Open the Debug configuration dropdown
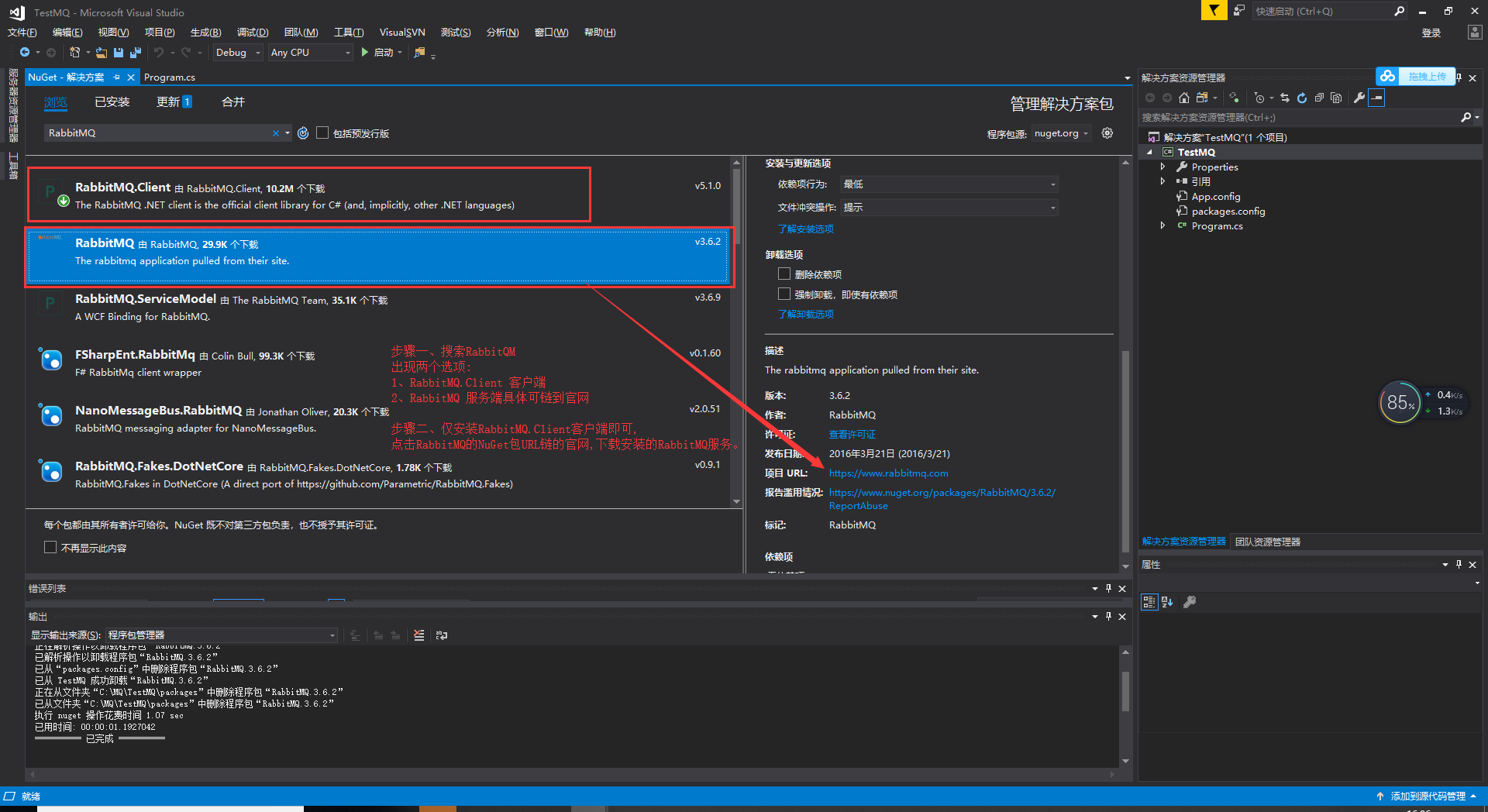The height and width of the screenshot is (812, 1488). tap(237, 53)
